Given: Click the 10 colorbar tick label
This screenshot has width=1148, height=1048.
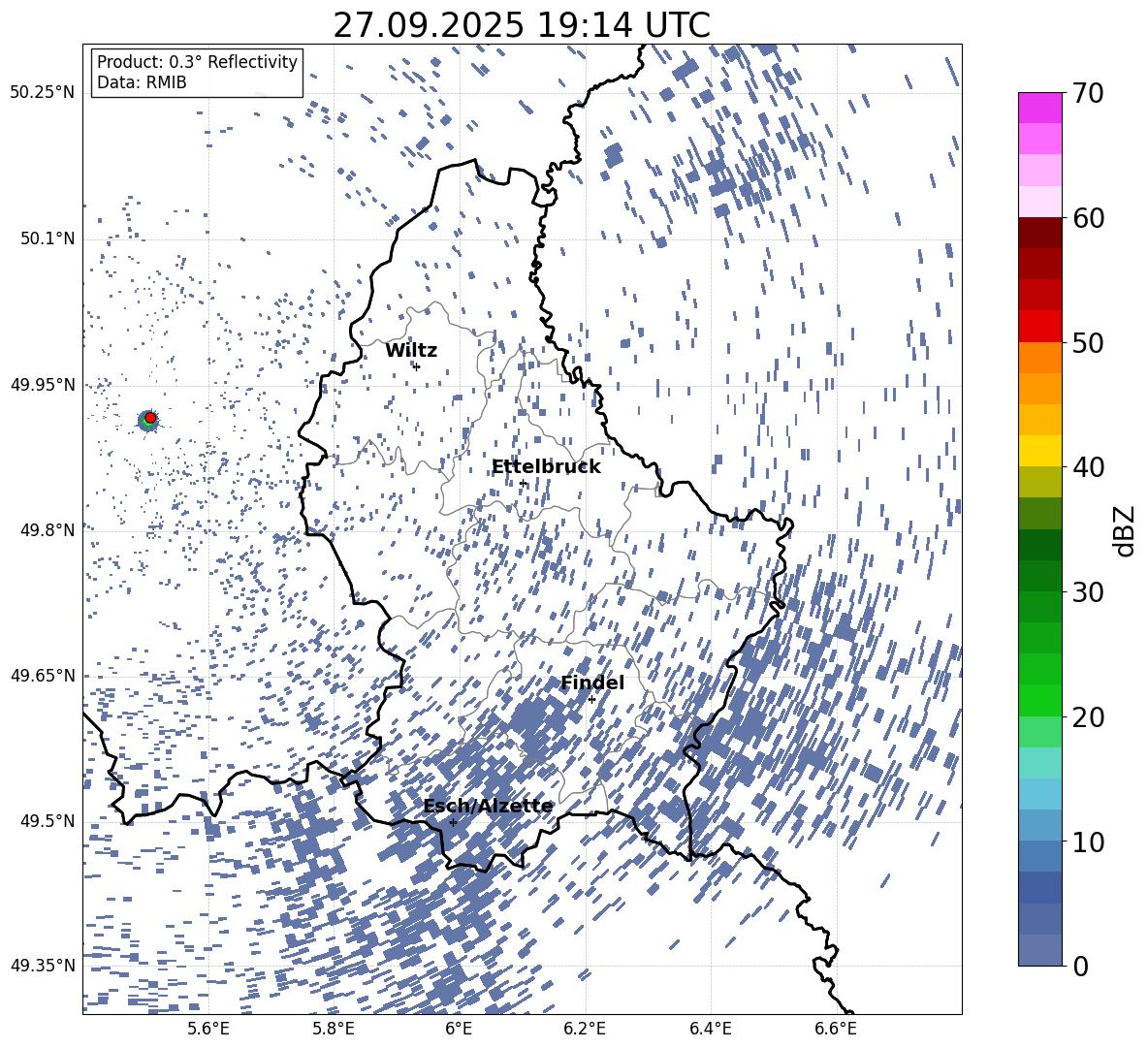Looking at the screenshot, I should (x=1088, y=842).
